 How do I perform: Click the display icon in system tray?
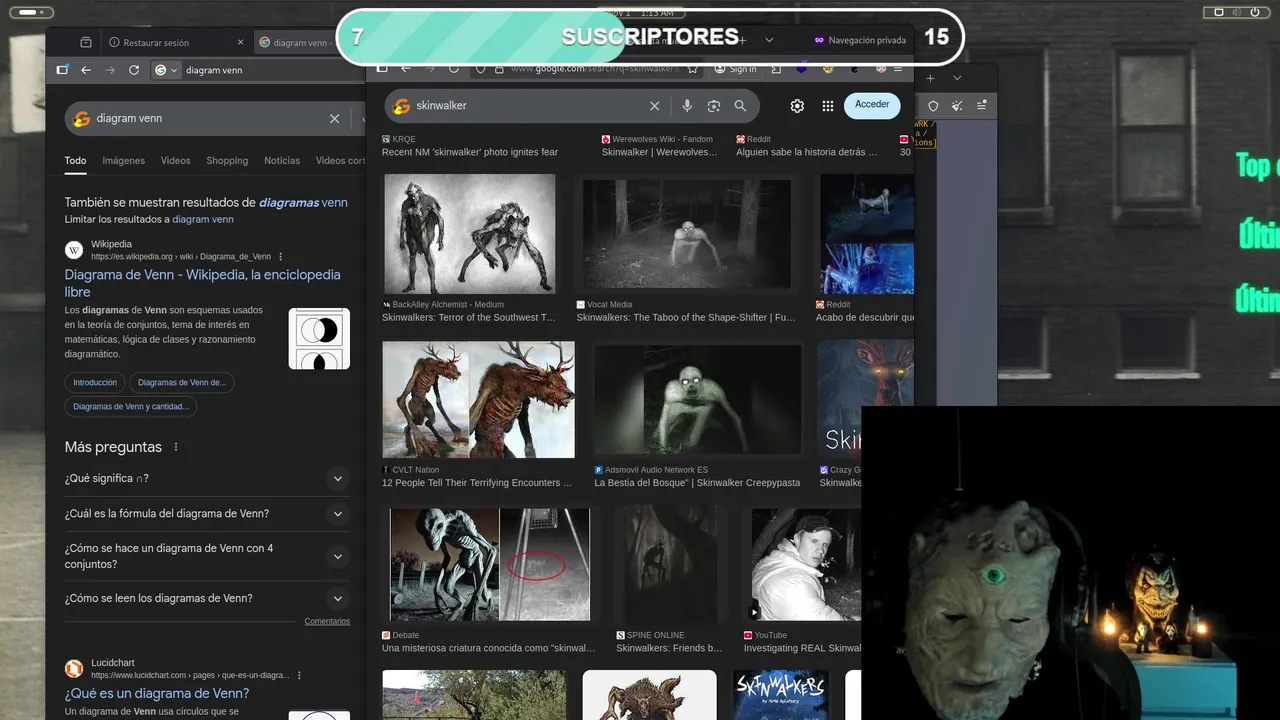(1218, 12)
